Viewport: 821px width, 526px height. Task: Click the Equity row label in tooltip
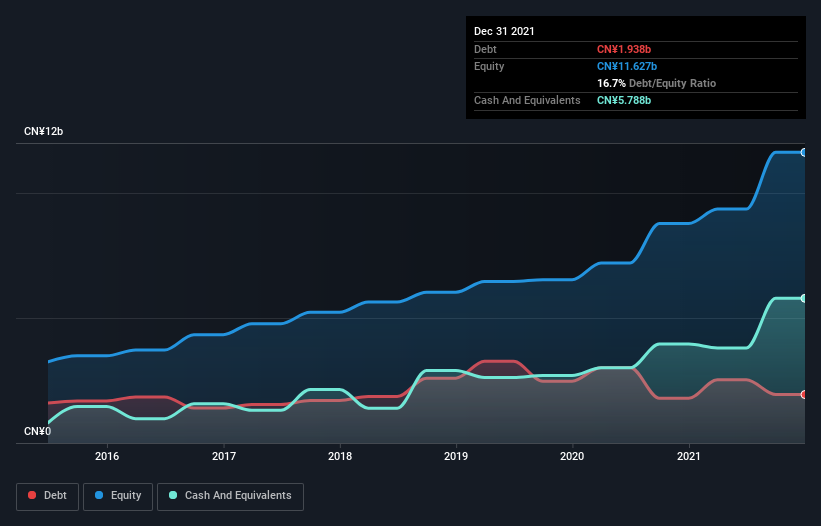[489, 66]
